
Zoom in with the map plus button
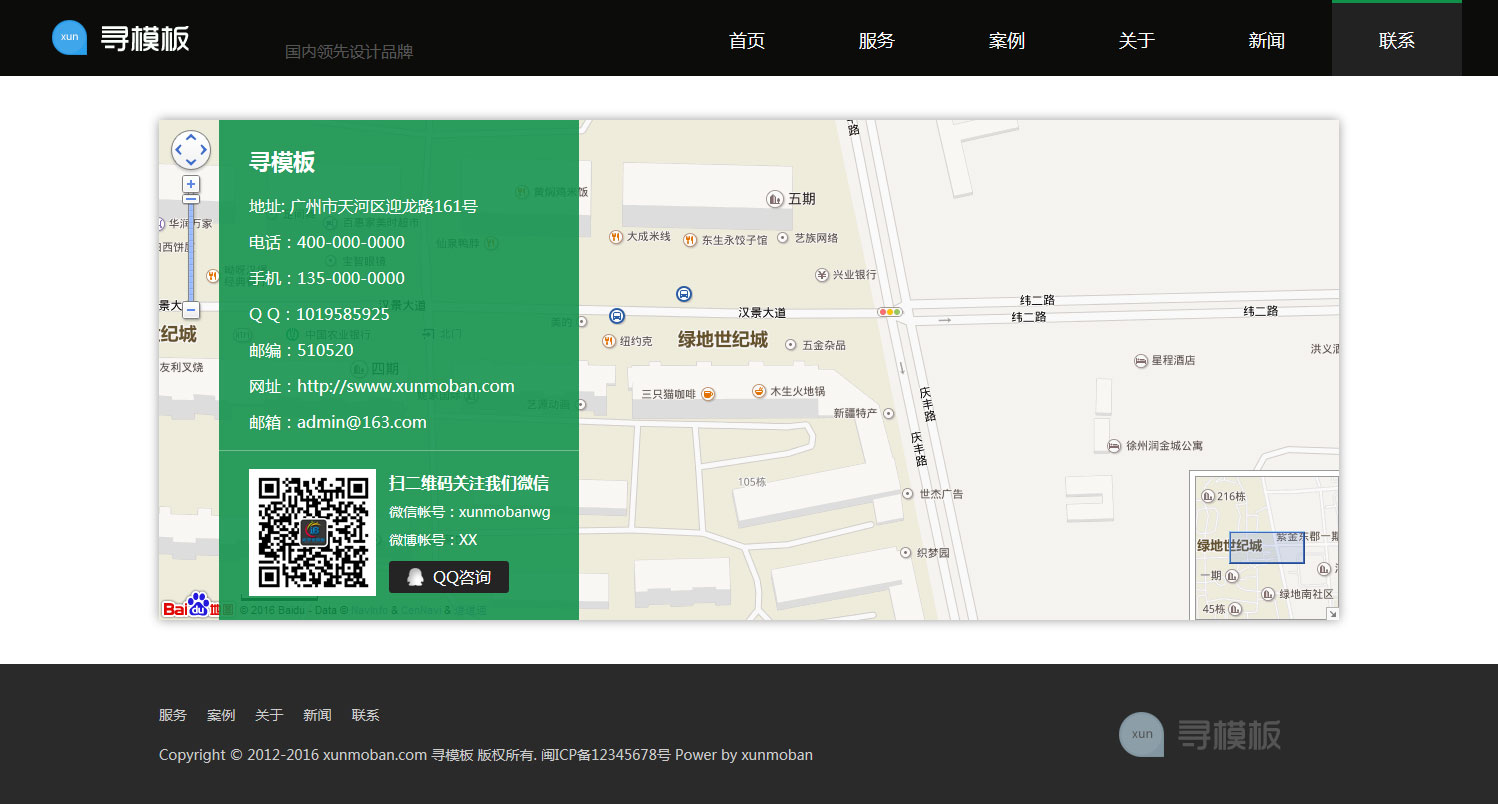191,184
